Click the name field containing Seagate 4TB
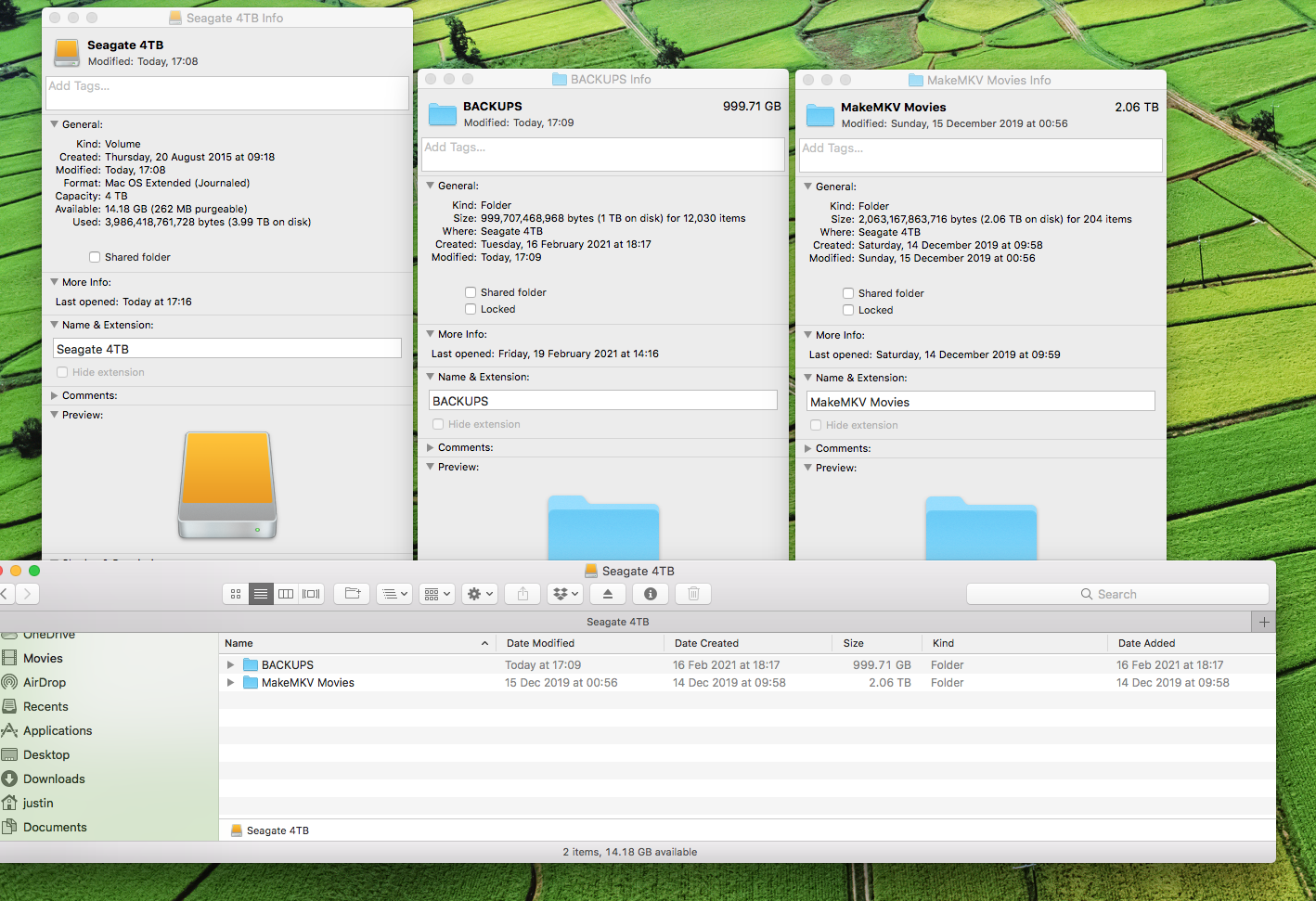This screenshot has width=1316, height=901. pos(227,349)
